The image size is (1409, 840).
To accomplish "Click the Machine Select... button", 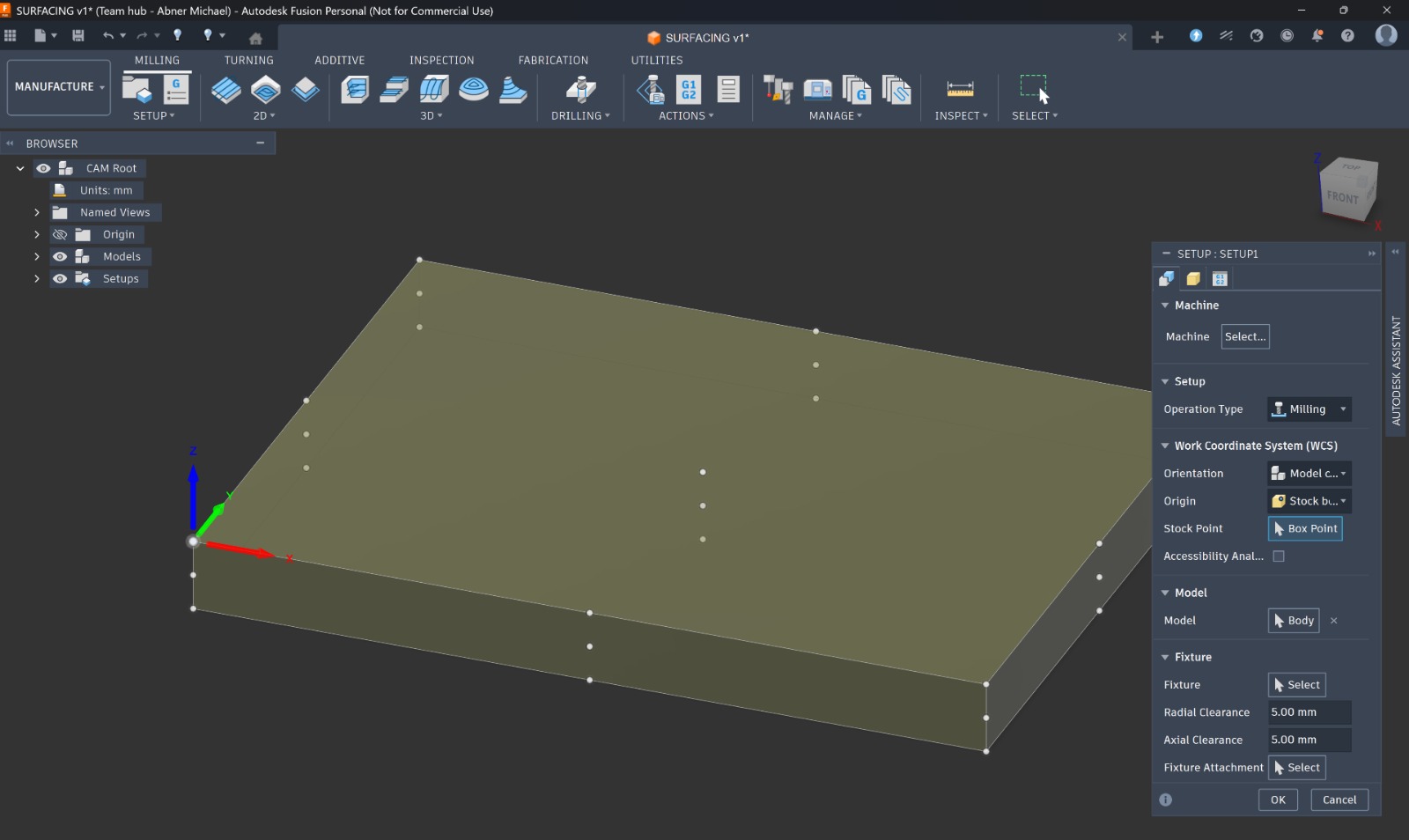I will (1245, 336).
